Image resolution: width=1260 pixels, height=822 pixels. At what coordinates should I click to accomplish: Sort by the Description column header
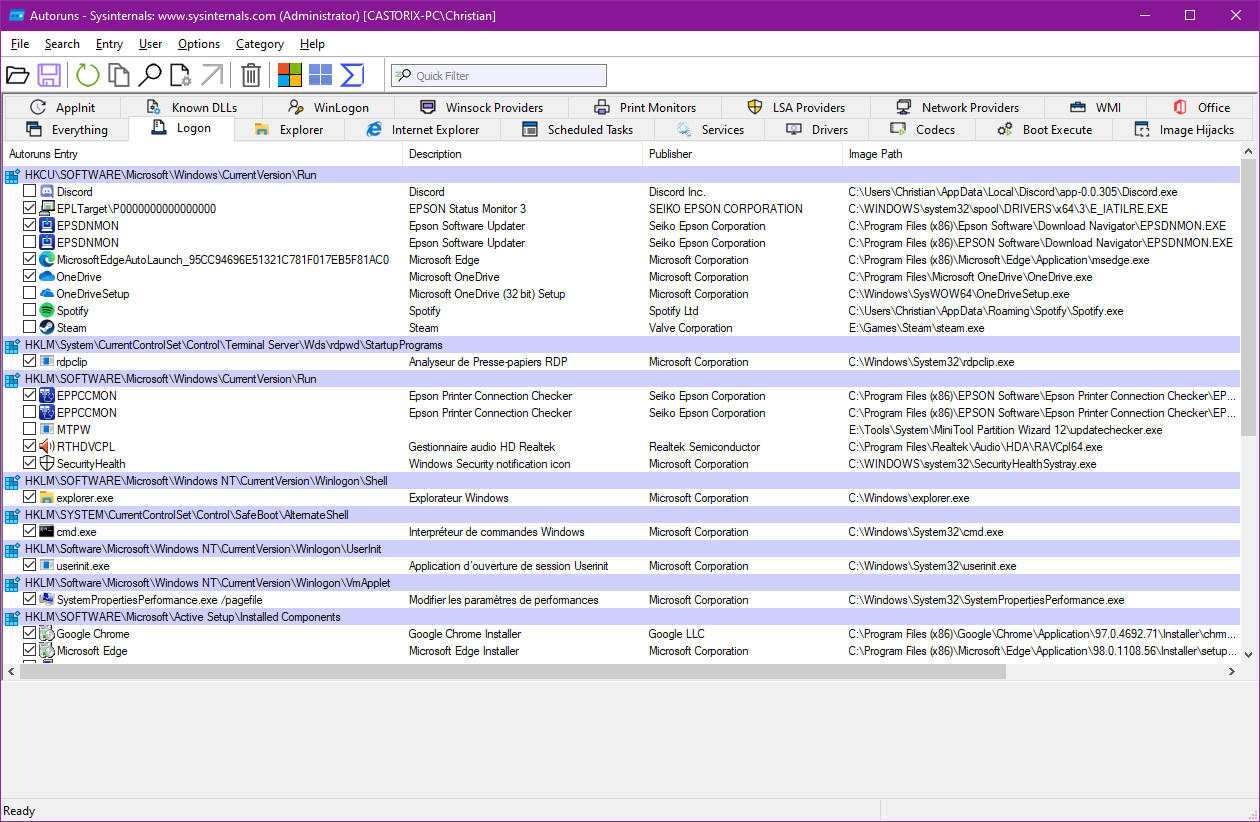click(522, 154)
